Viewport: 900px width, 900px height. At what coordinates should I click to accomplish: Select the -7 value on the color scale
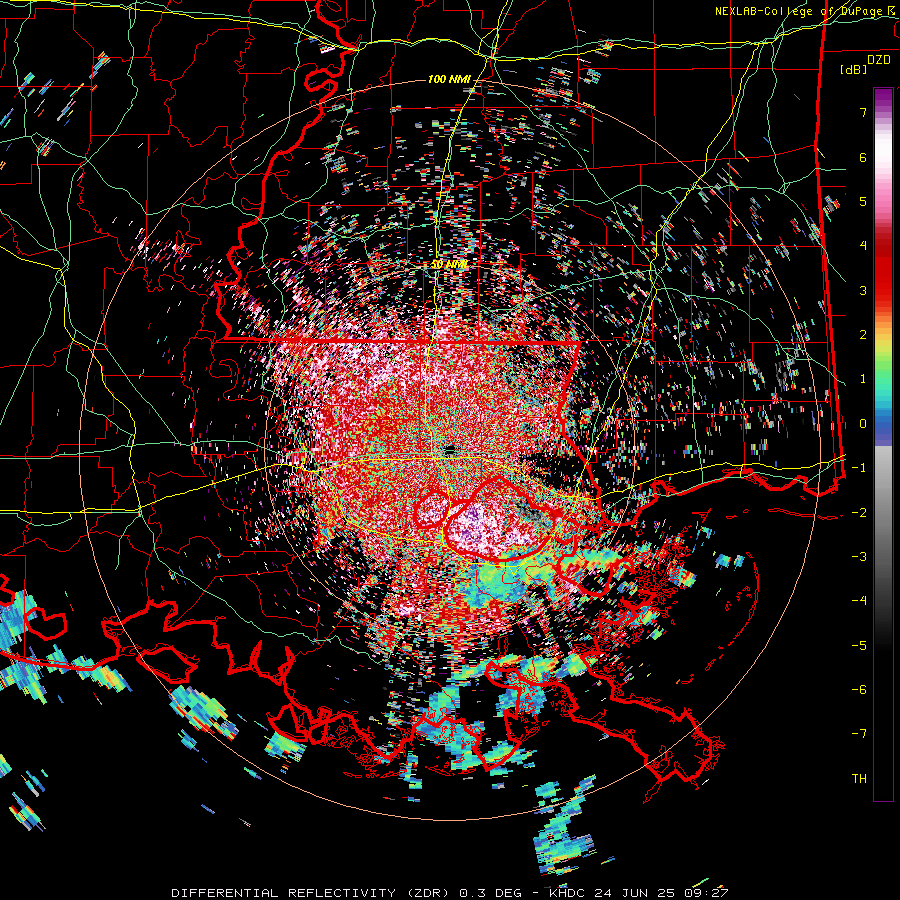click(x=859, y=734)
